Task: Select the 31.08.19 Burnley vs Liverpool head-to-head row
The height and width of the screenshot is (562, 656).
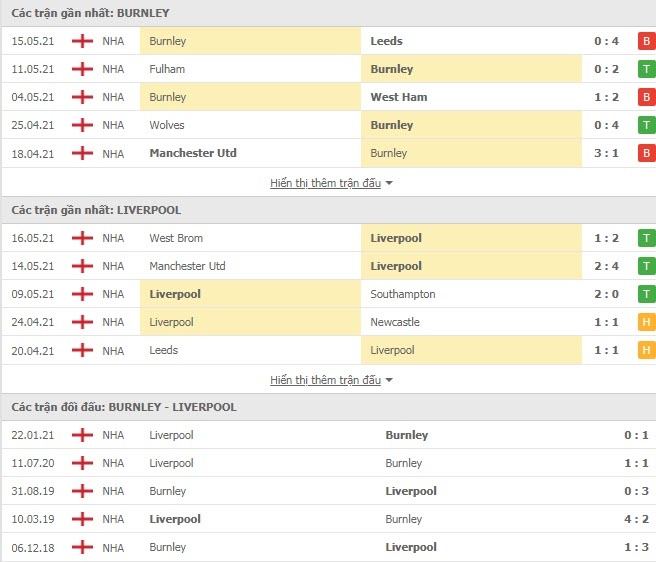Action: coord(329,491)
